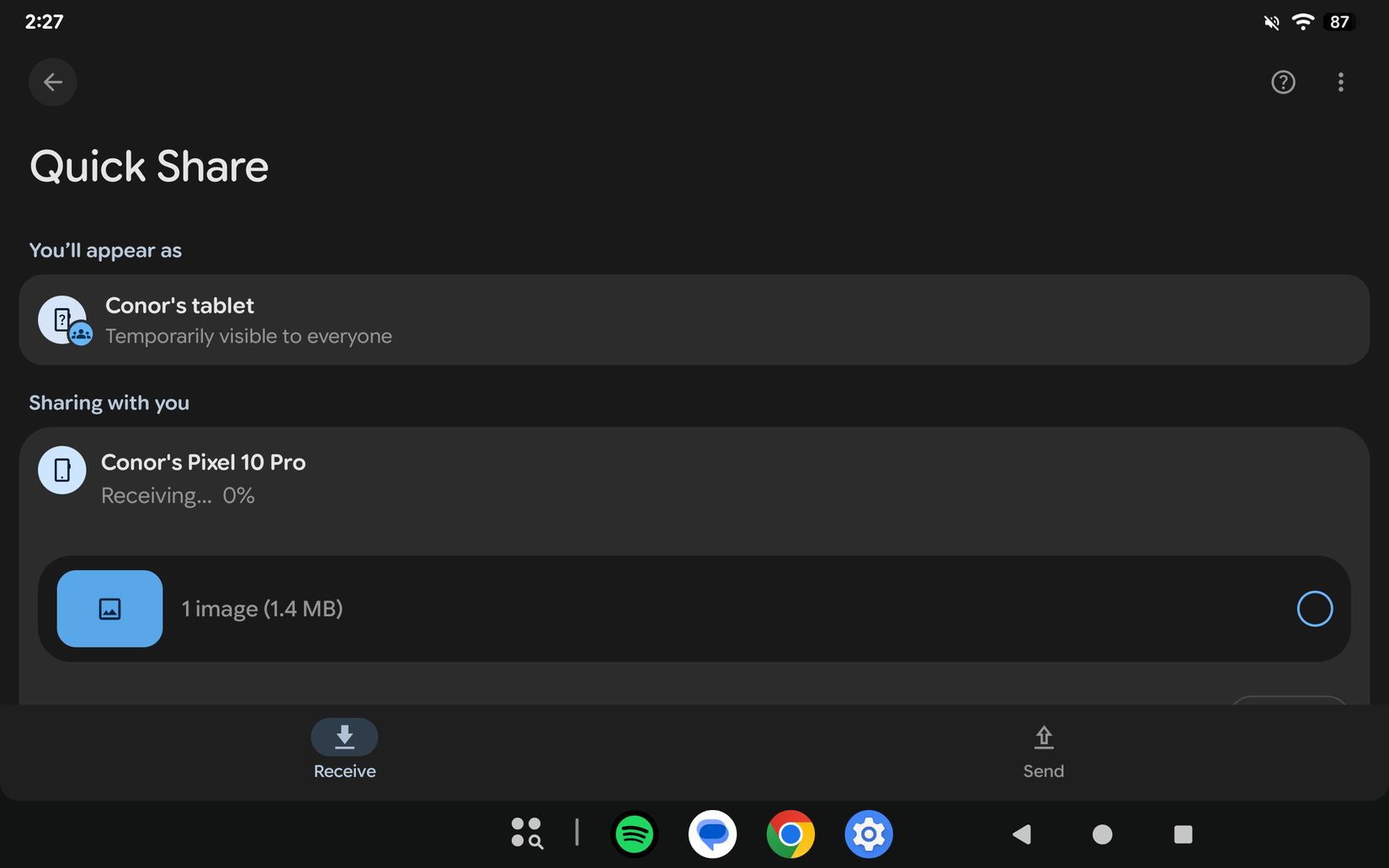Image resolution: width=1389 pixels, height=868 pixels.
Task: Open Google Messages from the taskbar
Action: coord(712,834)
